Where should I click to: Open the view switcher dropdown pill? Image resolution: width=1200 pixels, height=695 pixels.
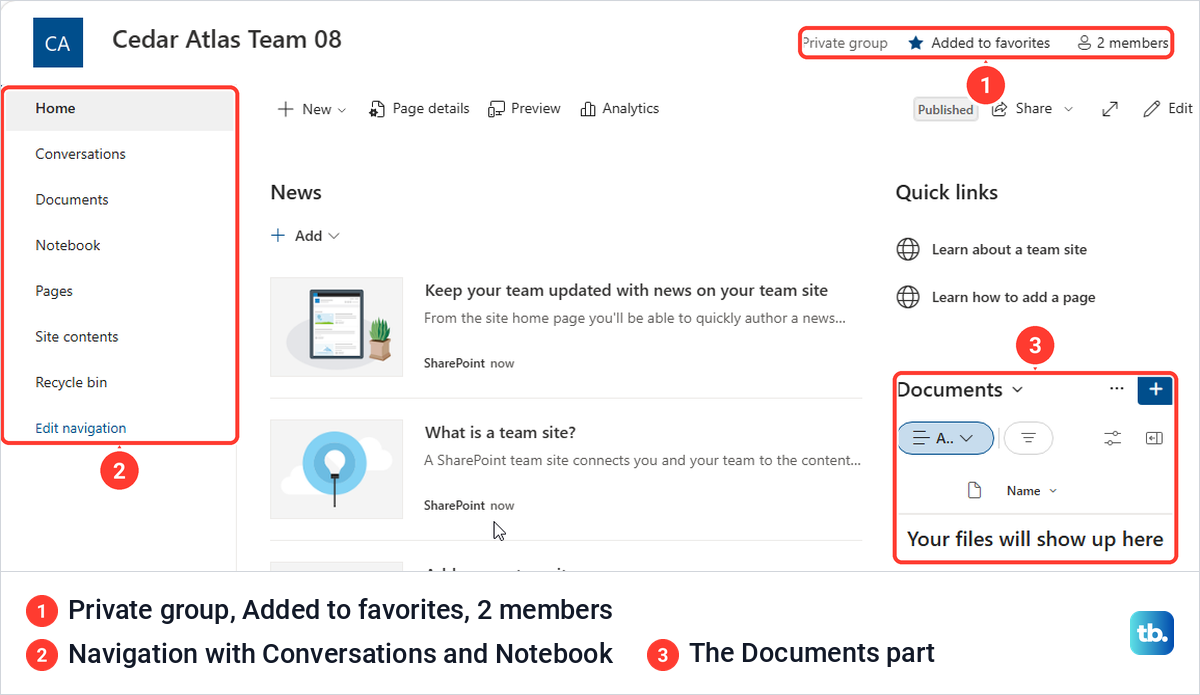tap(945, 438)
